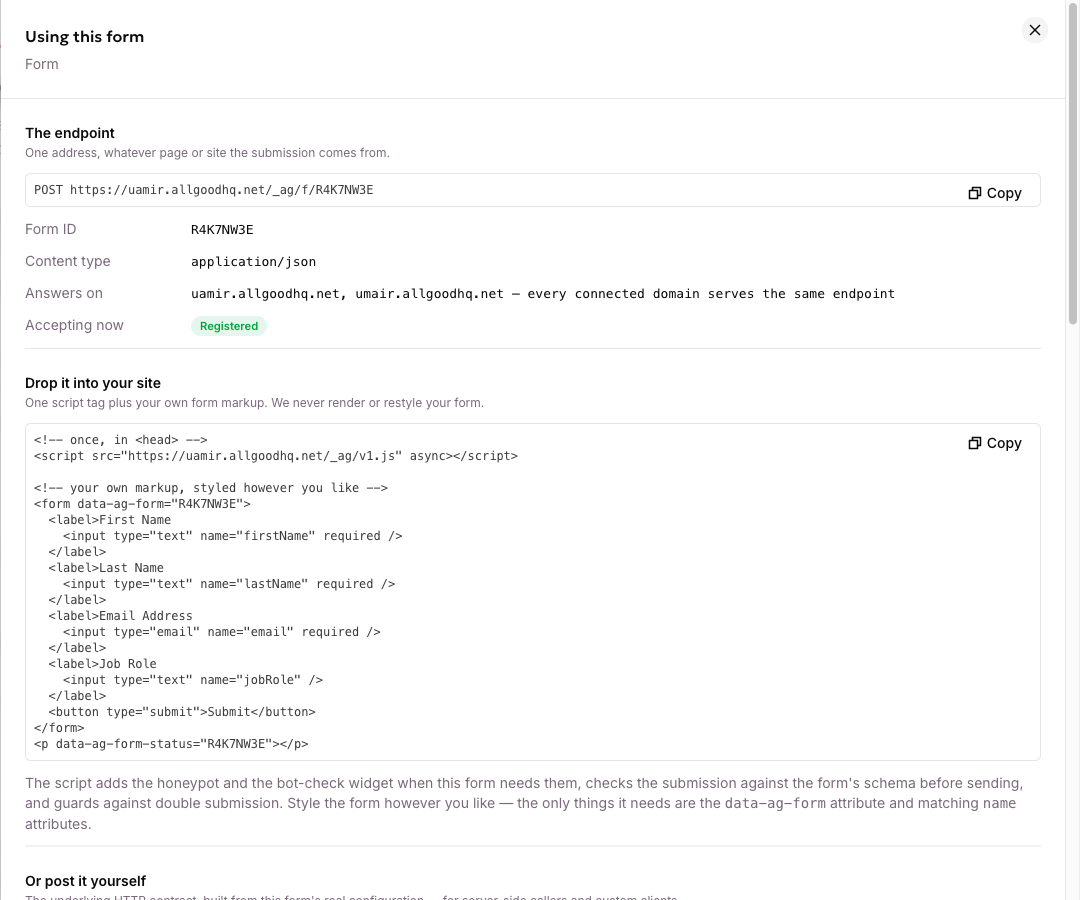Click the Job Role label code line
This screenshot has height=900, width=1080.
tap(103, 664)
